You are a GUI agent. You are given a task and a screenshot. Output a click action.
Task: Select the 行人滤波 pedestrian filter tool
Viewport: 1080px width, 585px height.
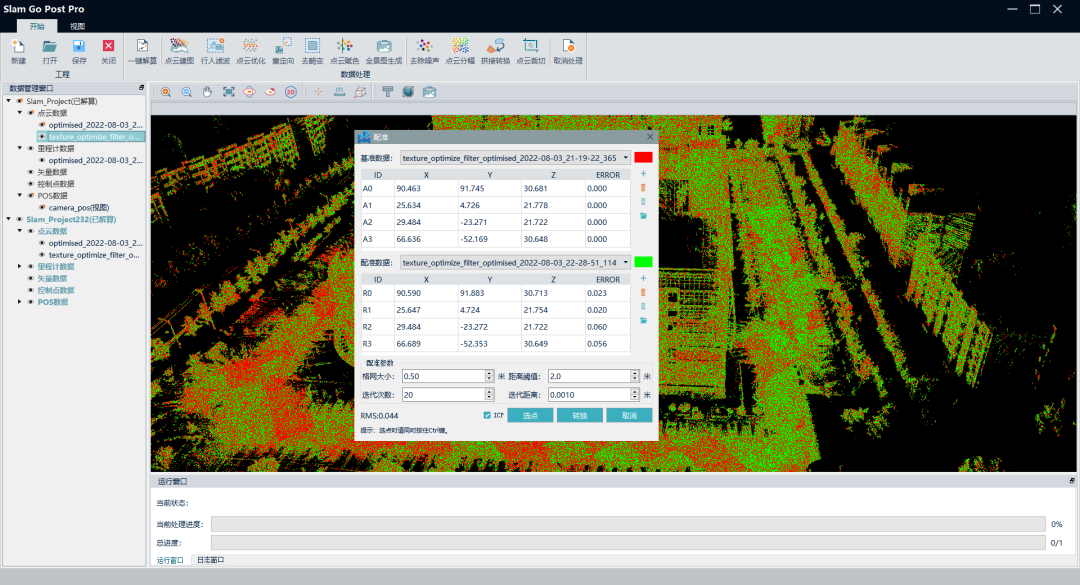(x=215, y=47)
